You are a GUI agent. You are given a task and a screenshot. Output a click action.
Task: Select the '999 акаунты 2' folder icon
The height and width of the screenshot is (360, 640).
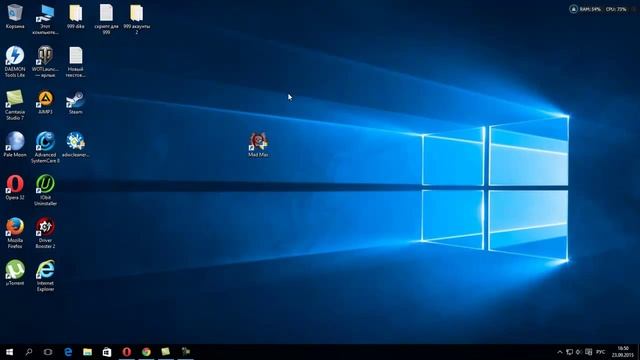(137, 19)
